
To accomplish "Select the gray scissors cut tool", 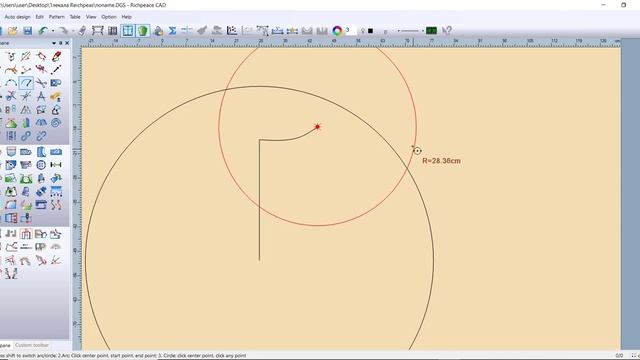I will (41, 83).
